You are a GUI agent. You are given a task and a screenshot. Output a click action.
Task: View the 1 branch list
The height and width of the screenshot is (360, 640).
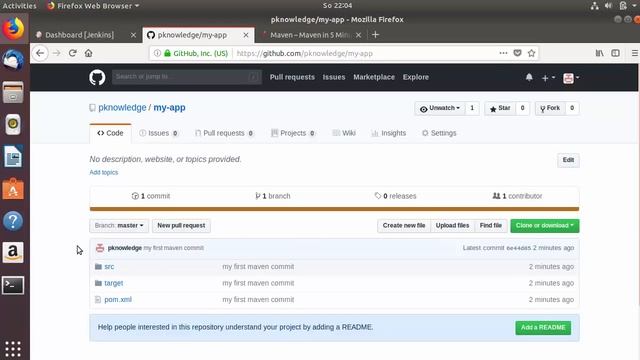pos(273,196)
